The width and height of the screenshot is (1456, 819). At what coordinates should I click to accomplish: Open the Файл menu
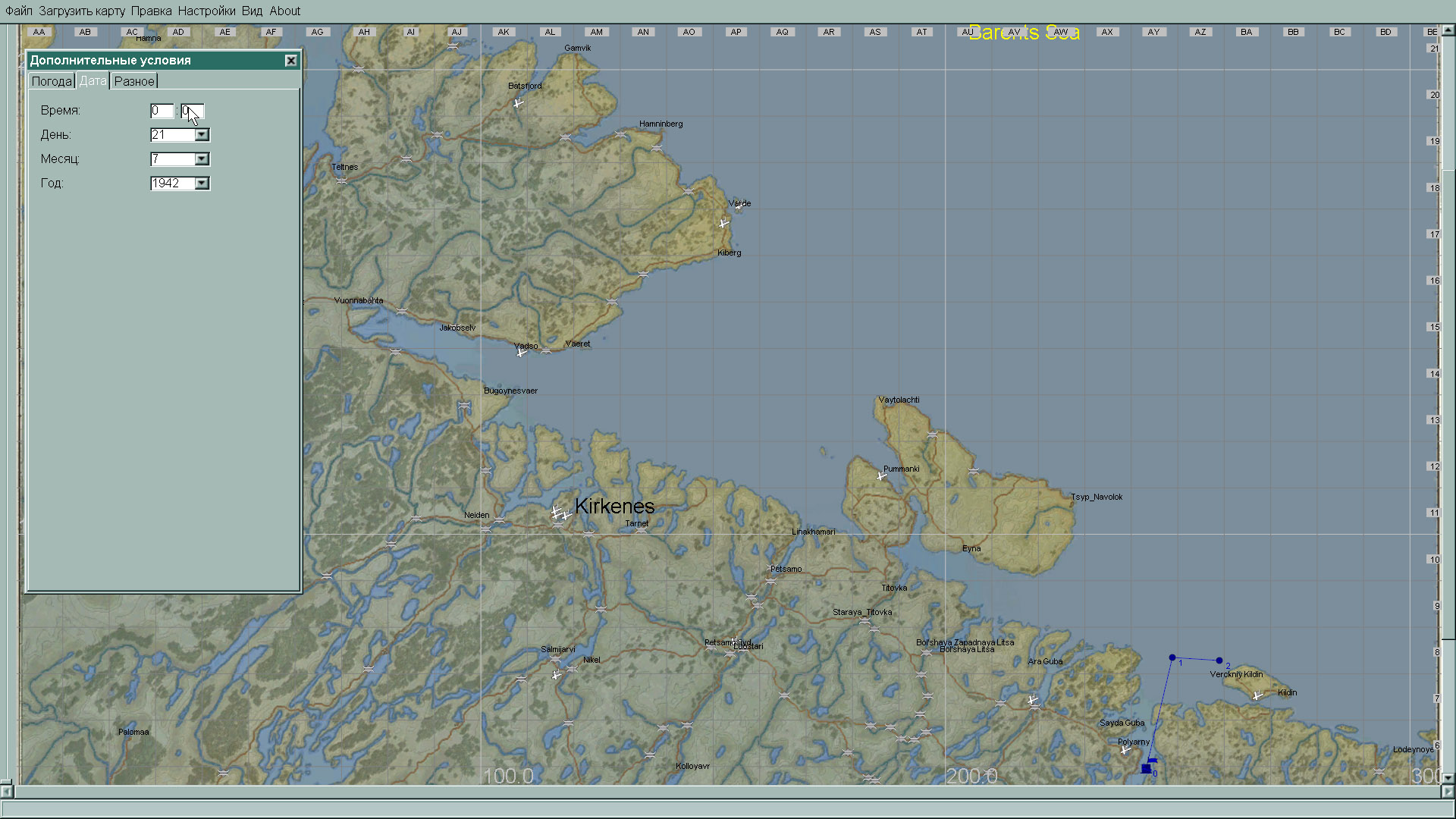[x=19, y=11]
